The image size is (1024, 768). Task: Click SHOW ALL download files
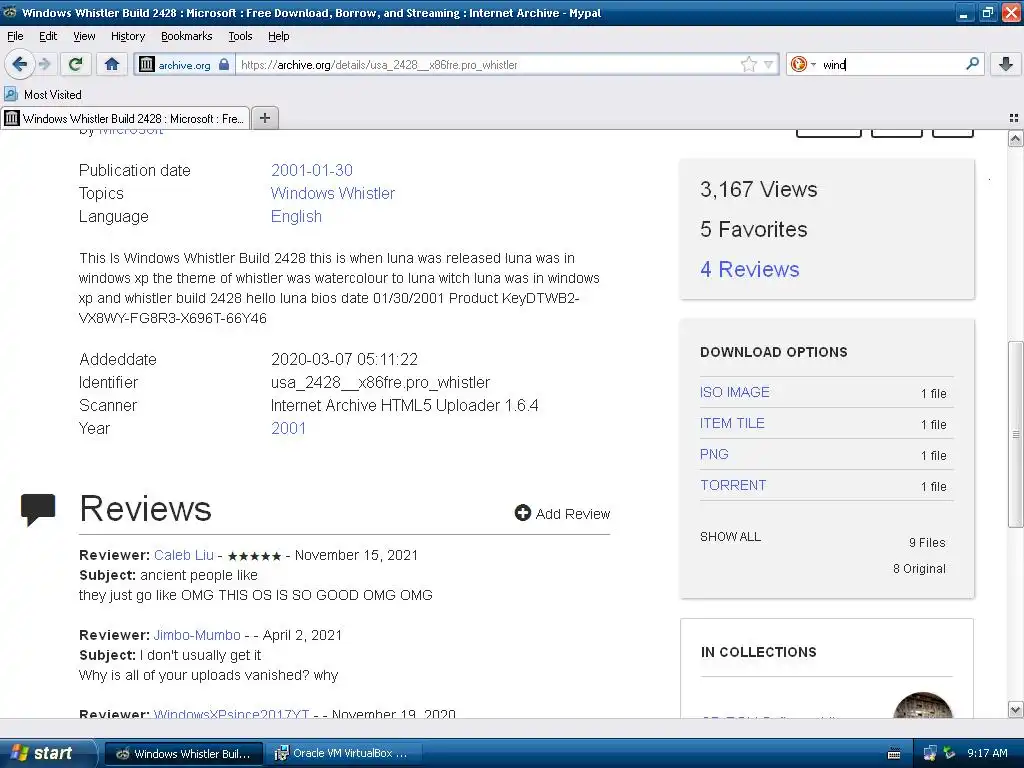pos(730,537)
